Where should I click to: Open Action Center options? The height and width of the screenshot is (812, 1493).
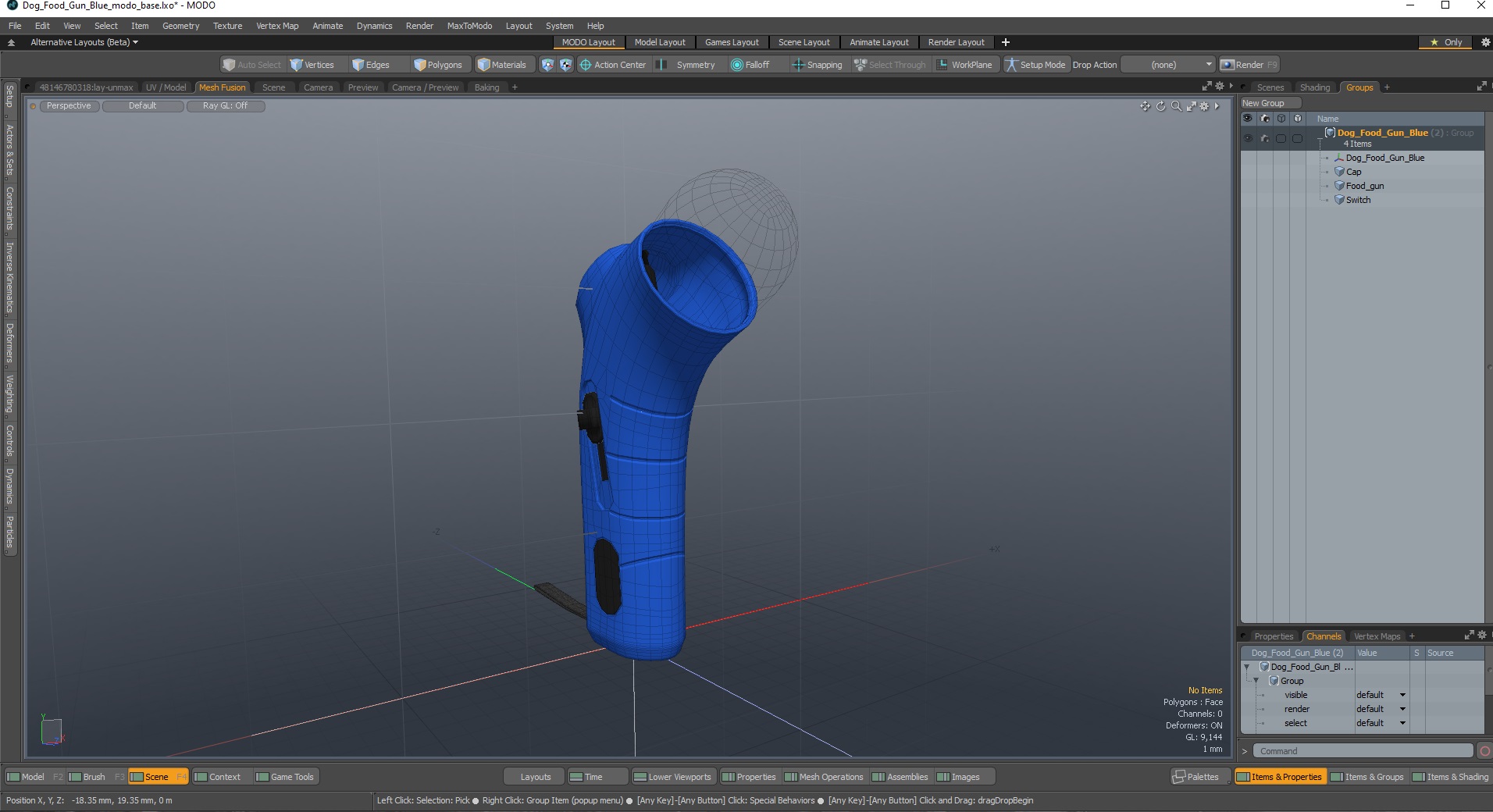(613, 65)
